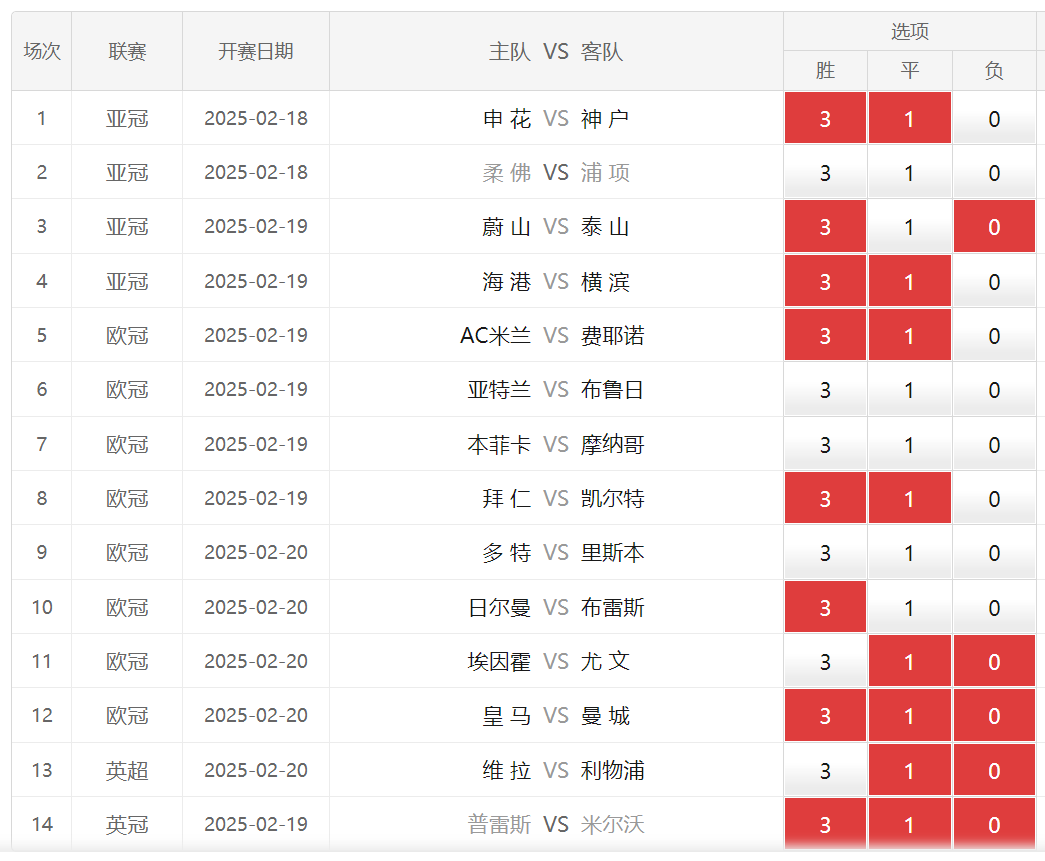Deselect 胜 option for 皇马 VS 曼城
This screenshot has width=1045, height=861.
pos(825,715)
